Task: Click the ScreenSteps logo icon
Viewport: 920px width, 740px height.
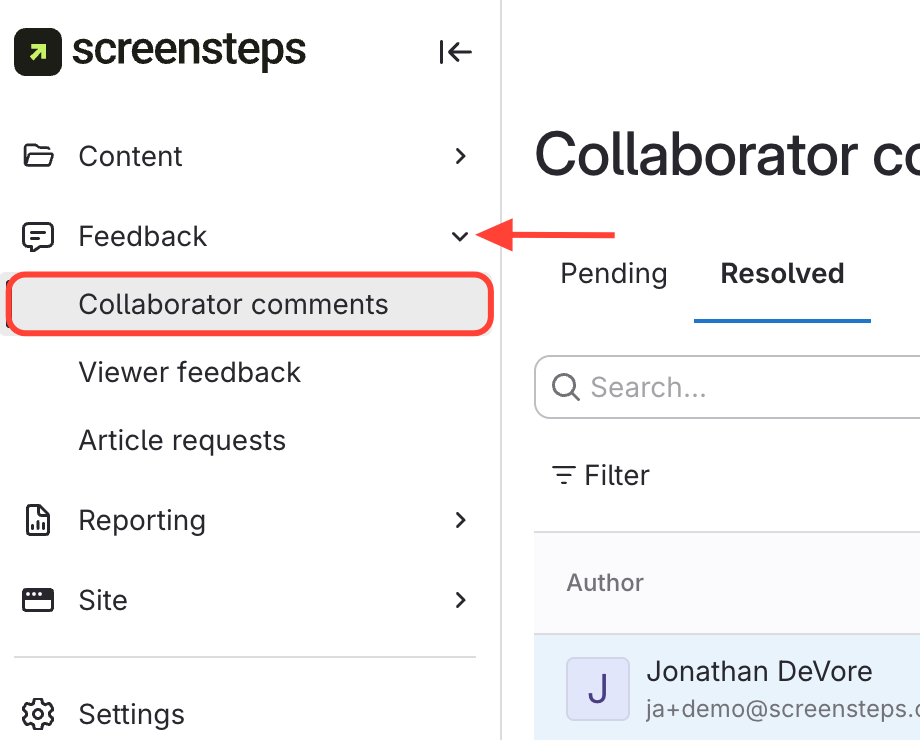Action: [38, 51]
